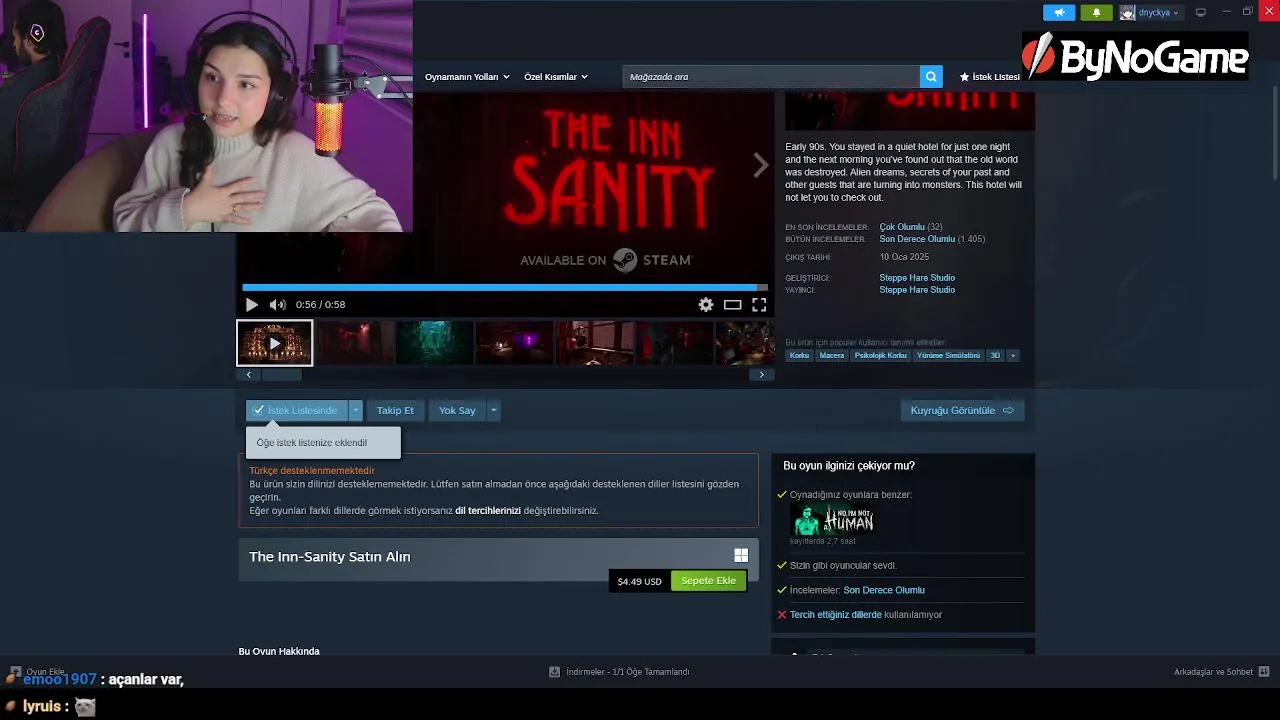This screenshot has width=1280, height=720.
Task: Open No, I'm not Human game image
Action: coord(833,519)
